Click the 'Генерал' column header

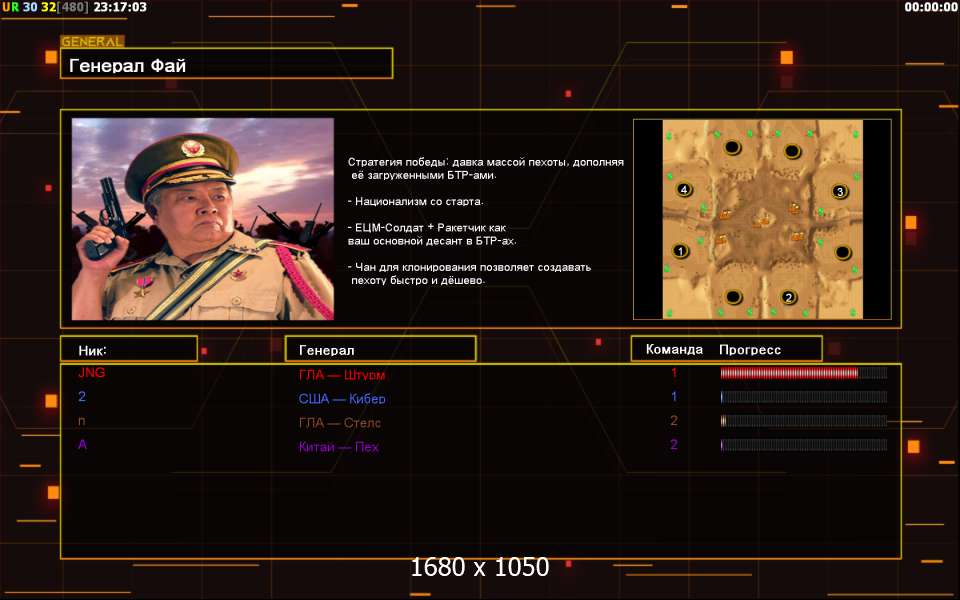coord(381,349)
